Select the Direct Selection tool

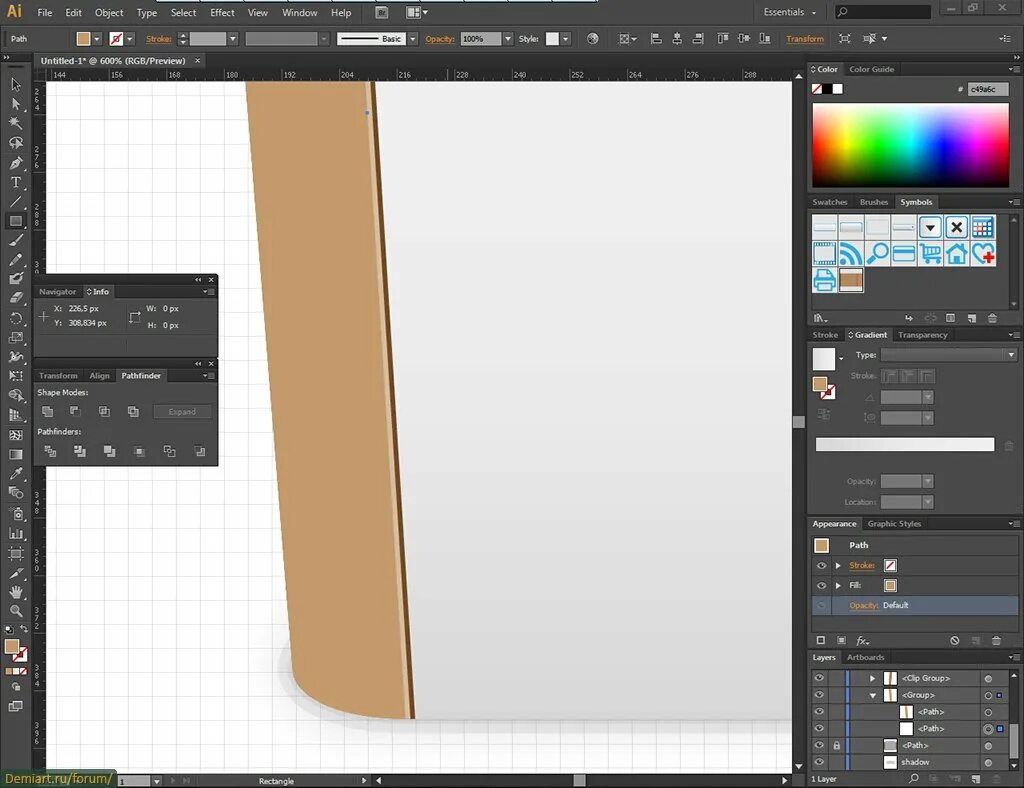point(16,104)
